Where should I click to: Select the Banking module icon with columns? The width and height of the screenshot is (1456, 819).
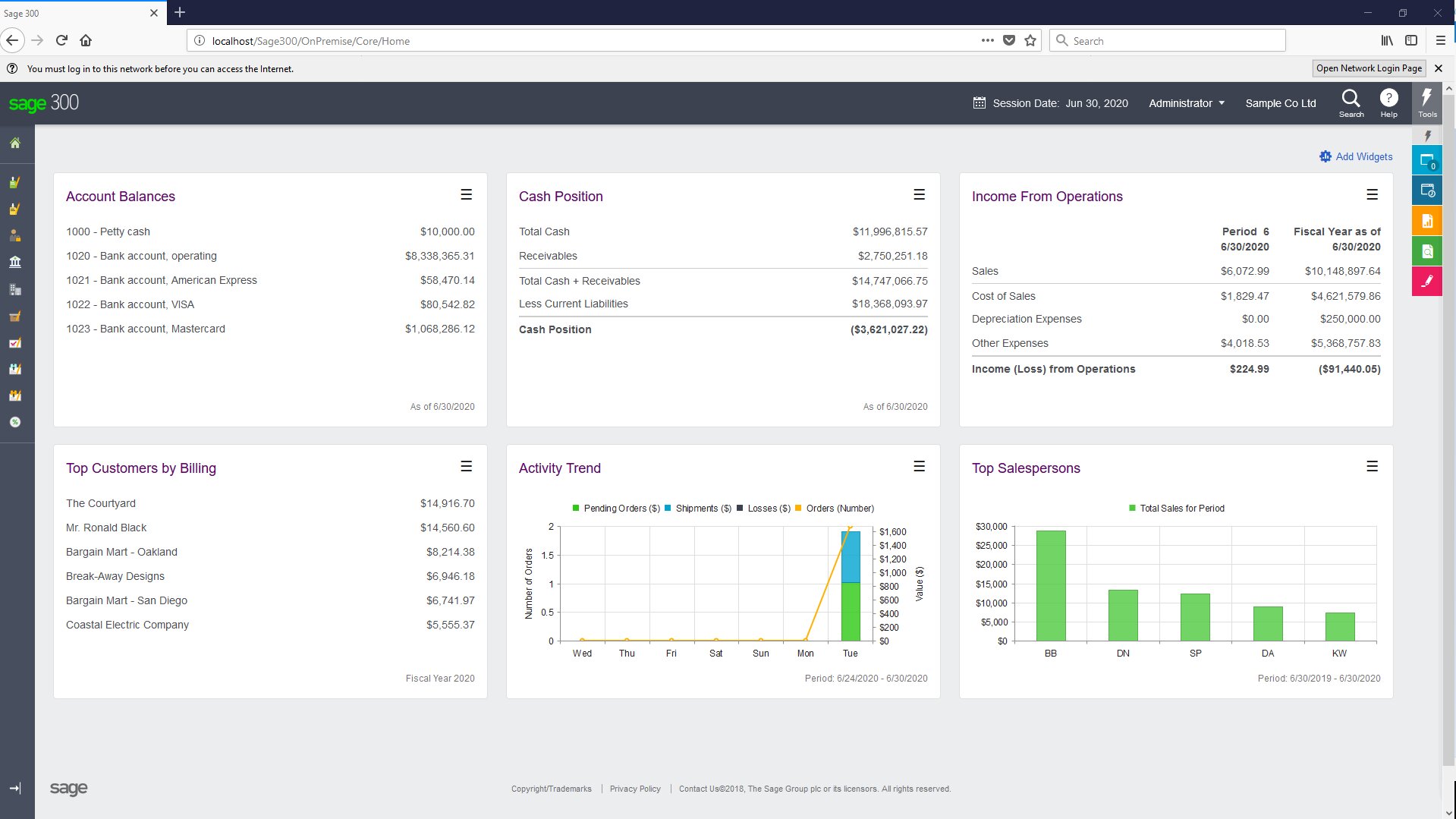pos(15,262)
